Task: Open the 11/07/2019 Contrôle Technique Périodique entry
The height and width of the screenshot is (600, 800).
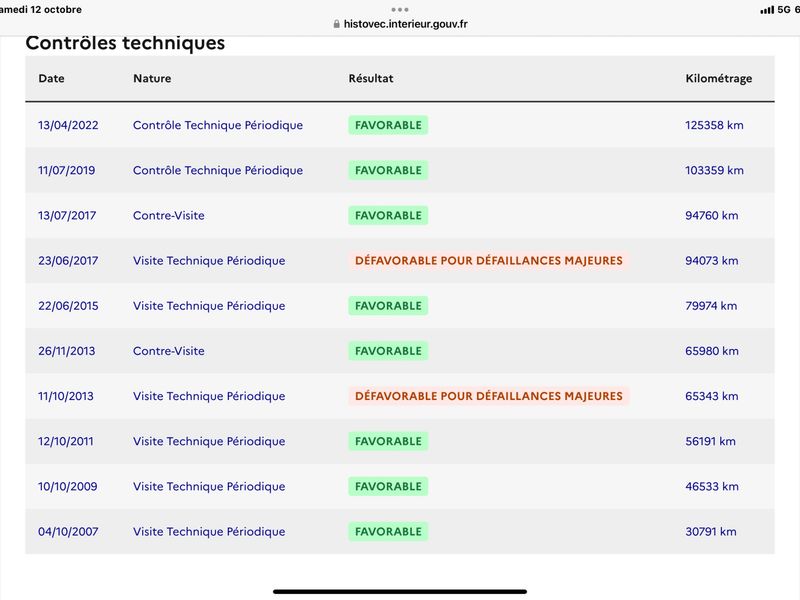Action: (218, 170)
